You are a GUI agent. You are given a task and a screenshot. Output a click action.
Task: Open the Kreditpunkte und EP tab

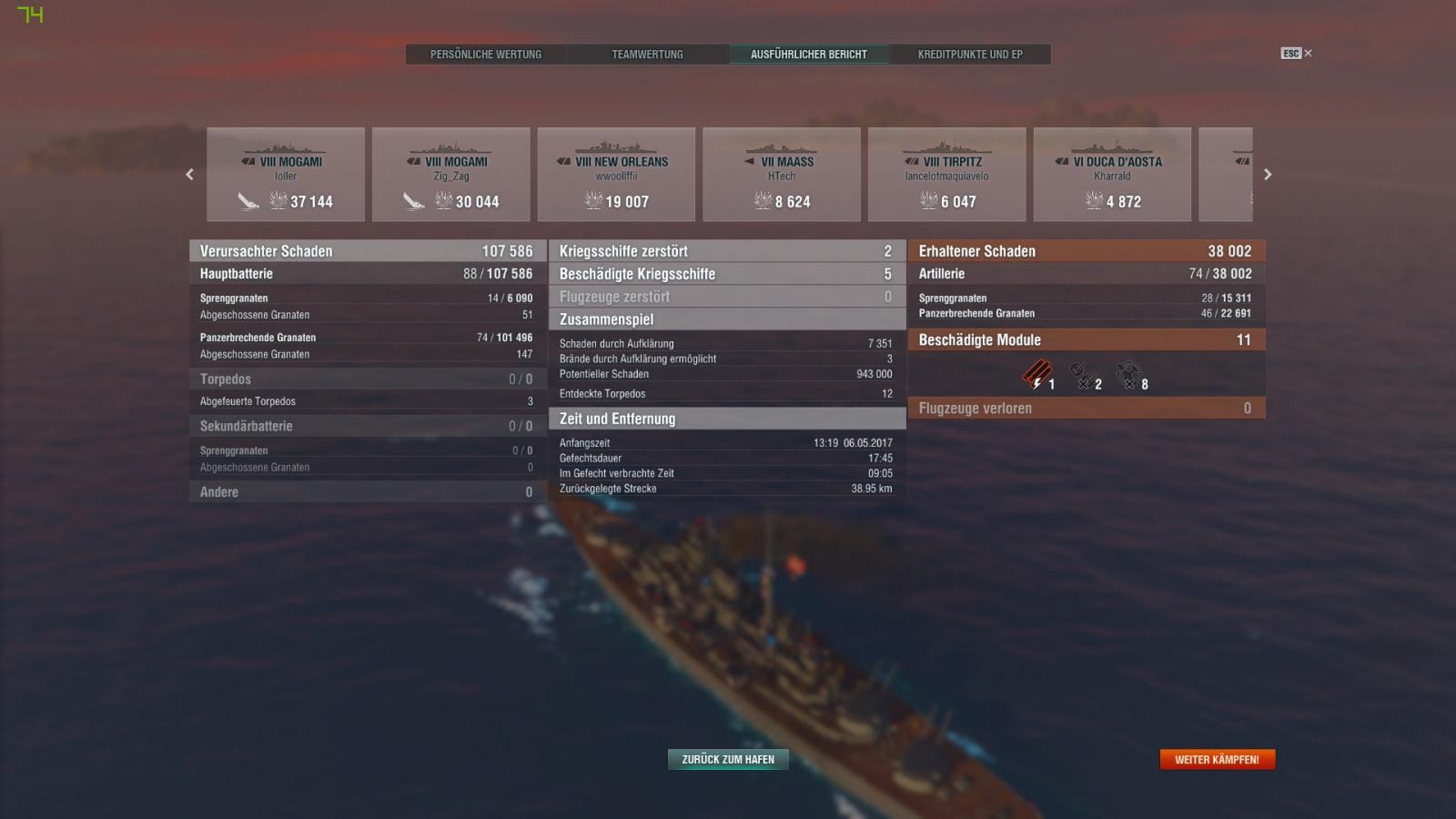pos(970,55)
